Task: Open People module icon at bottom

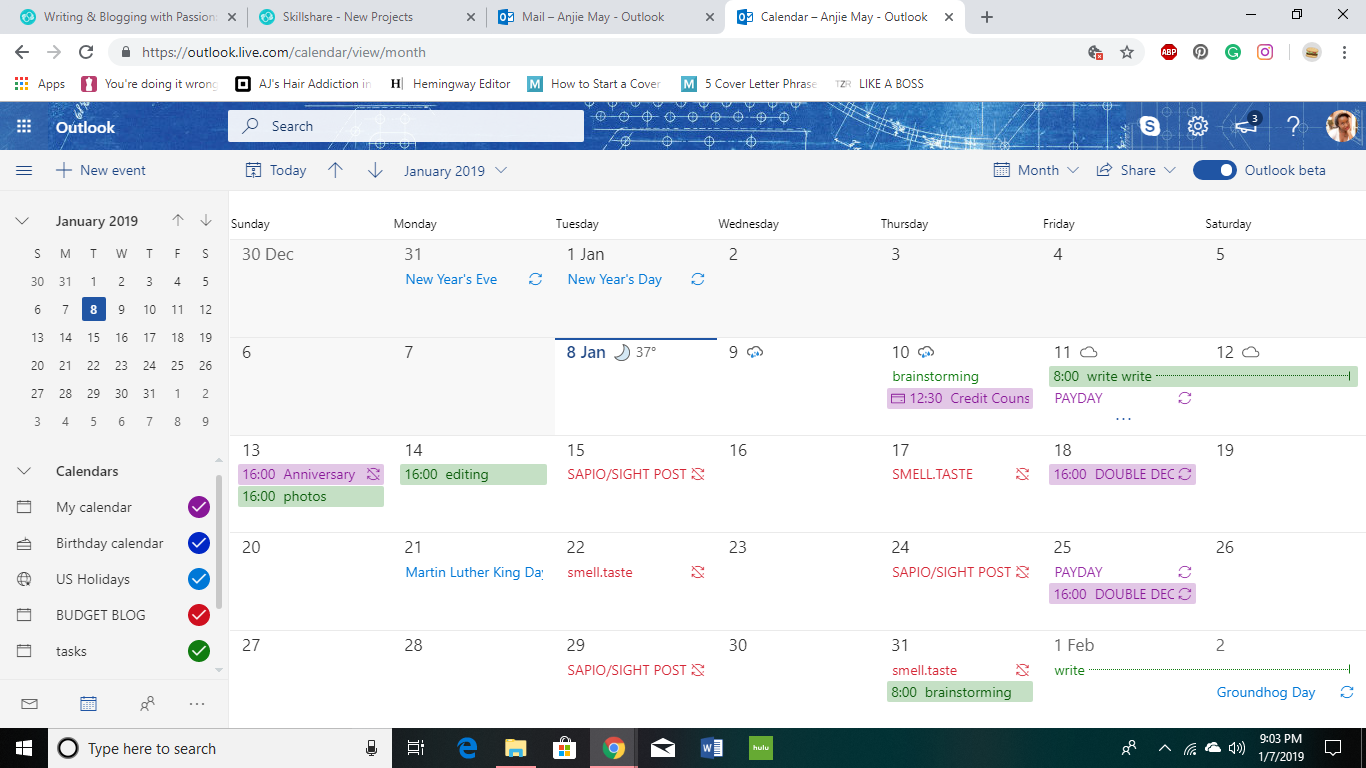Action: click(147, 704)
